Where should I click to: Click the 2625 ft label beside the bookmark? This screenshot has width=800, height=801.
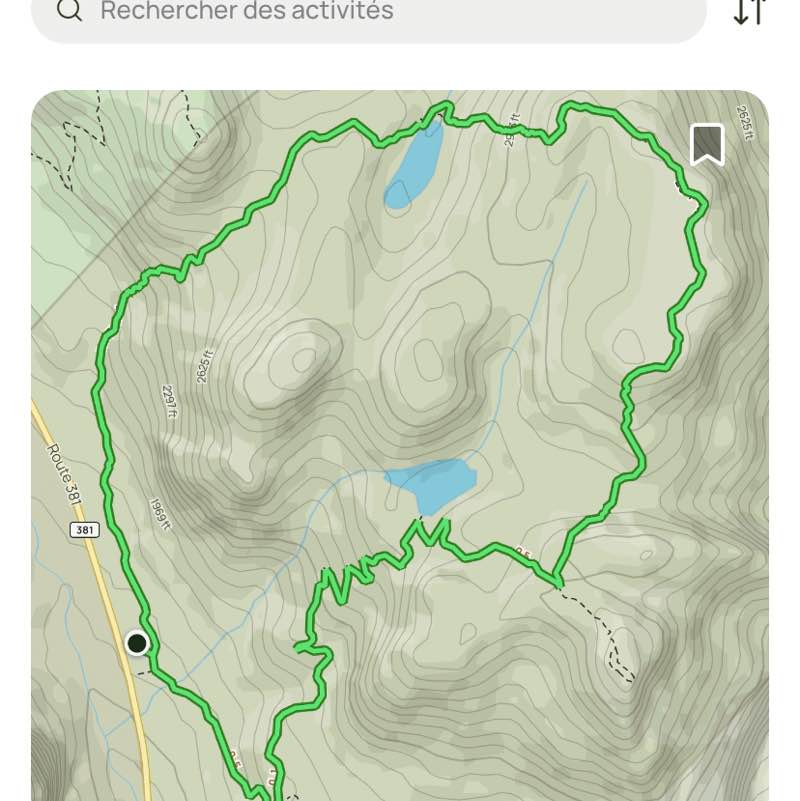[745, 123]
